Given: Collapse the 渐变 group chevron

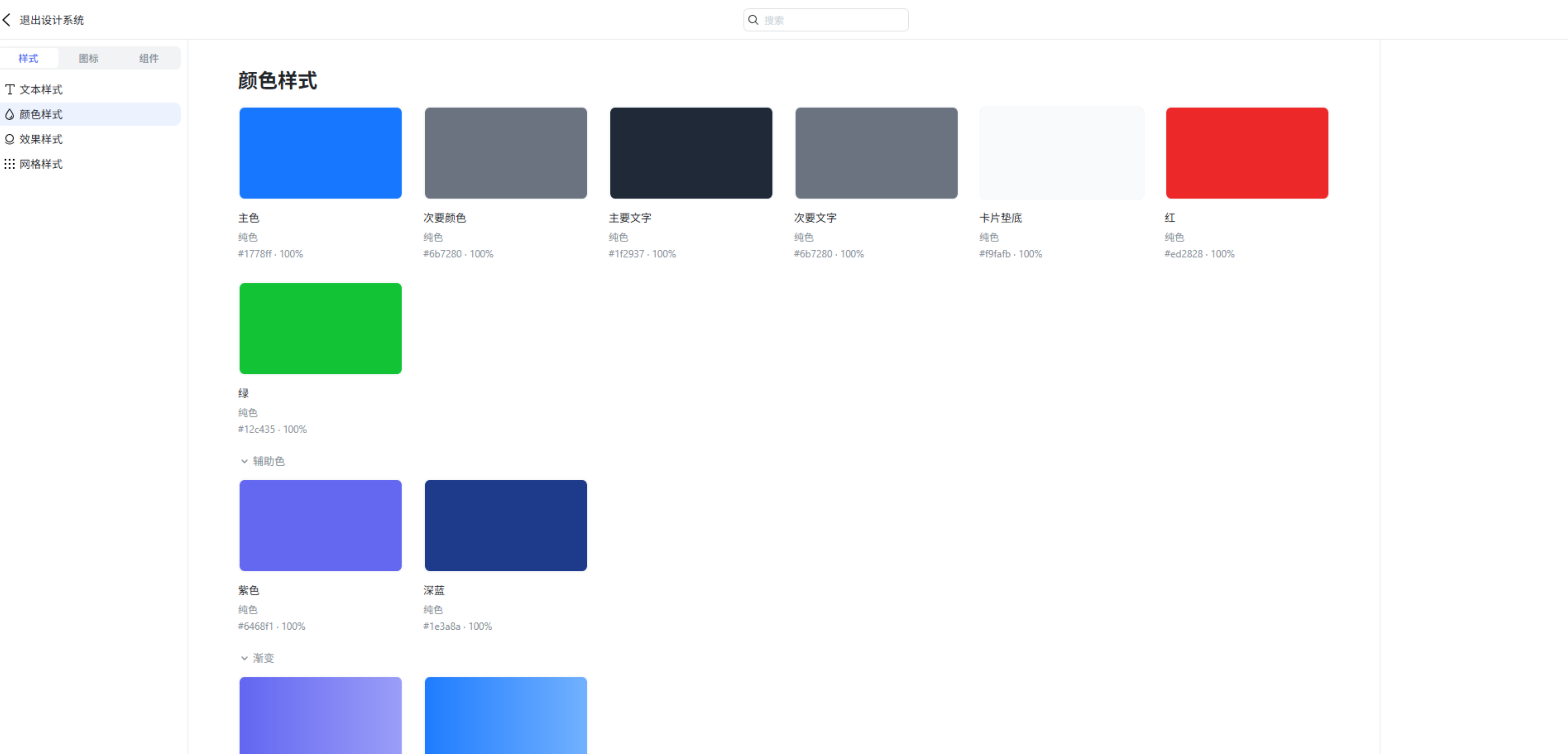Looking at the screenshot, I should pyautogui.click(x=244, y=658).
